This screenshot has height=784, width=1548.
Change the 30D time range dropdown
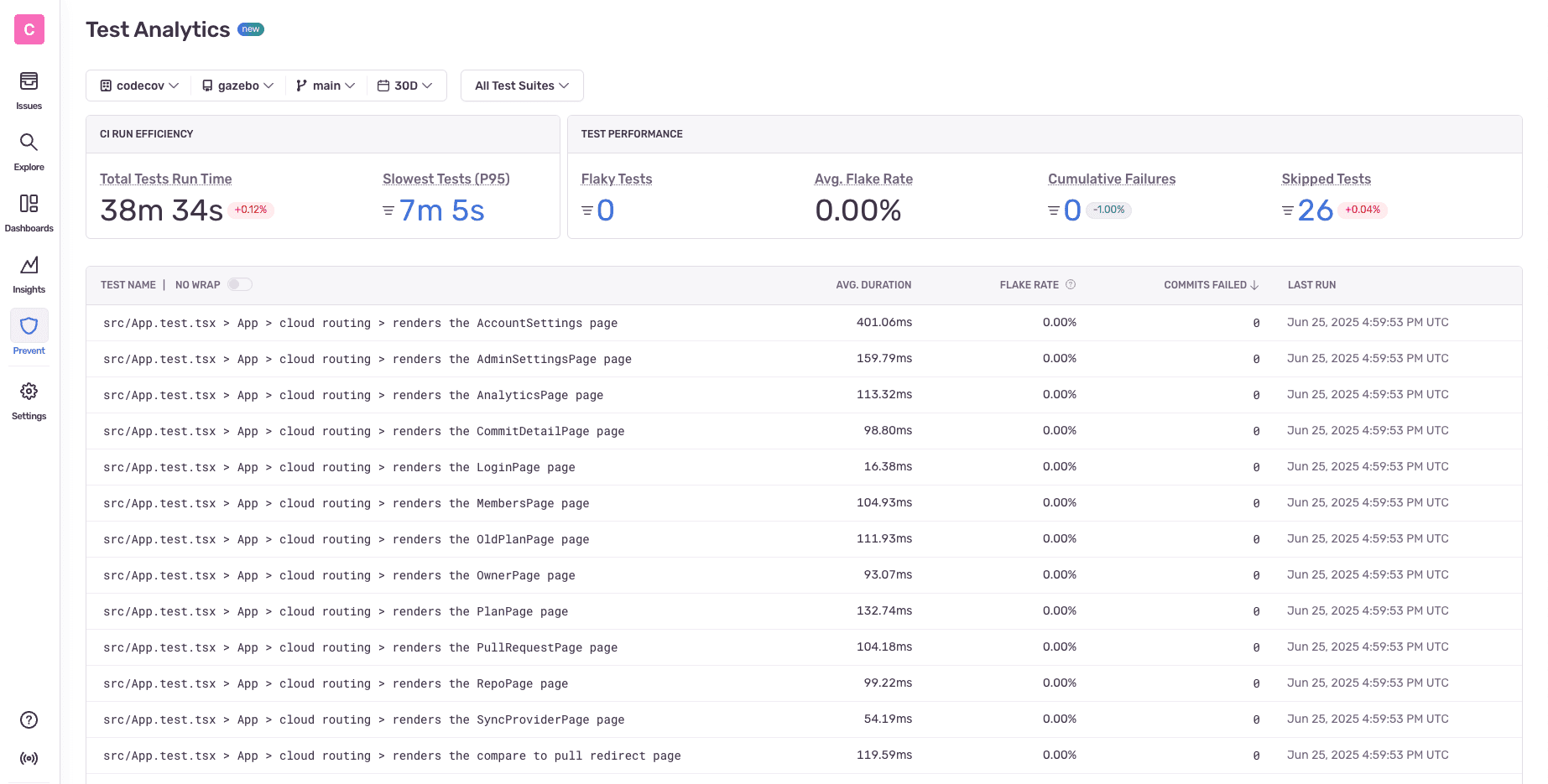click(x=405, y=85)
